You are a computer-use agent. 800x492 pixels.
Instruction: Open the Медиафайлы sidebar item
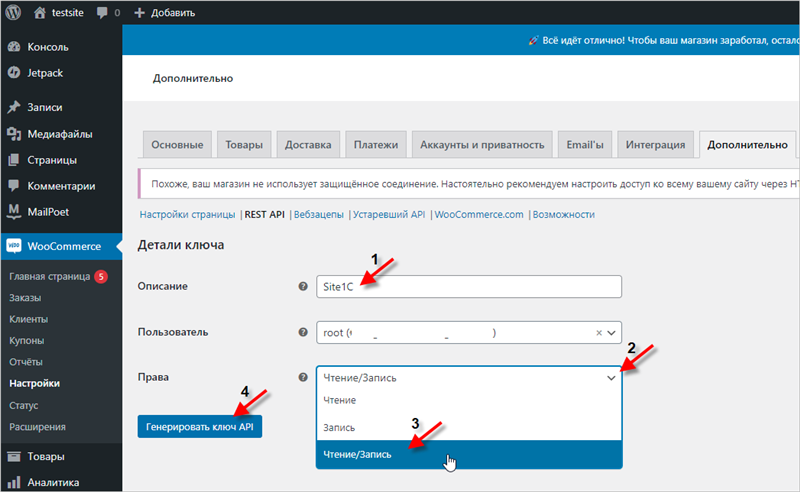point(62,134)
